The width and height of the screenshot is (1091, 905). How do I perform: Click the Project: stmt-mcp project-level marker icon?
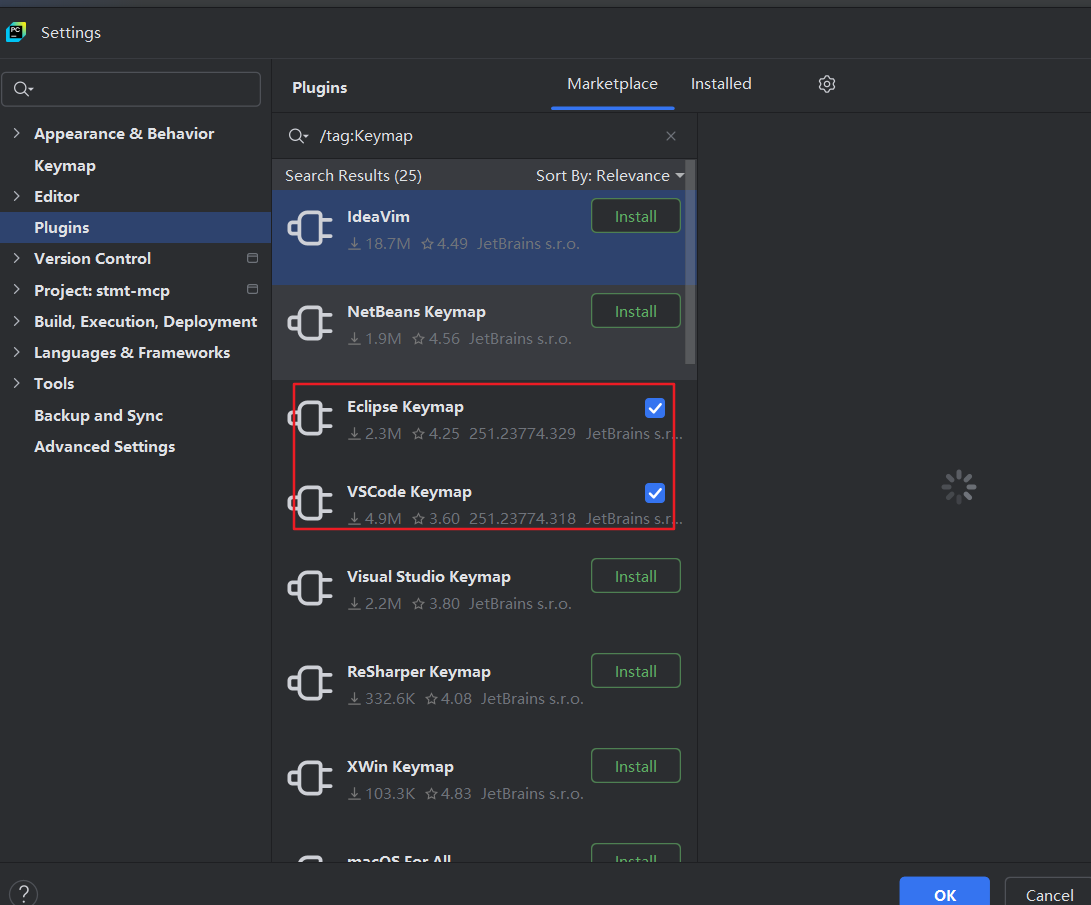coord(253,289)
